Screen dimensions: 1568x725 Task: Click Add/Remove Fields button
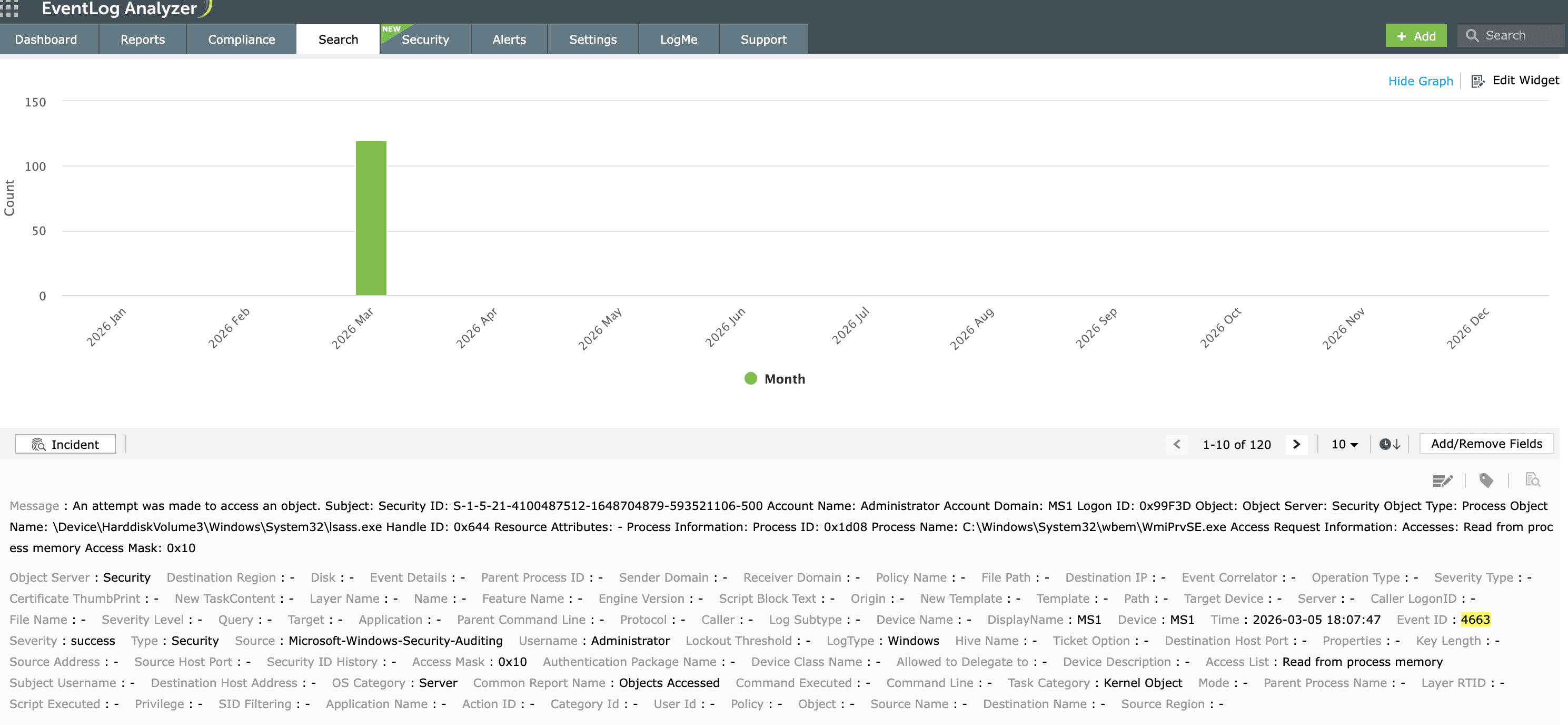[x=1486, y=444]
